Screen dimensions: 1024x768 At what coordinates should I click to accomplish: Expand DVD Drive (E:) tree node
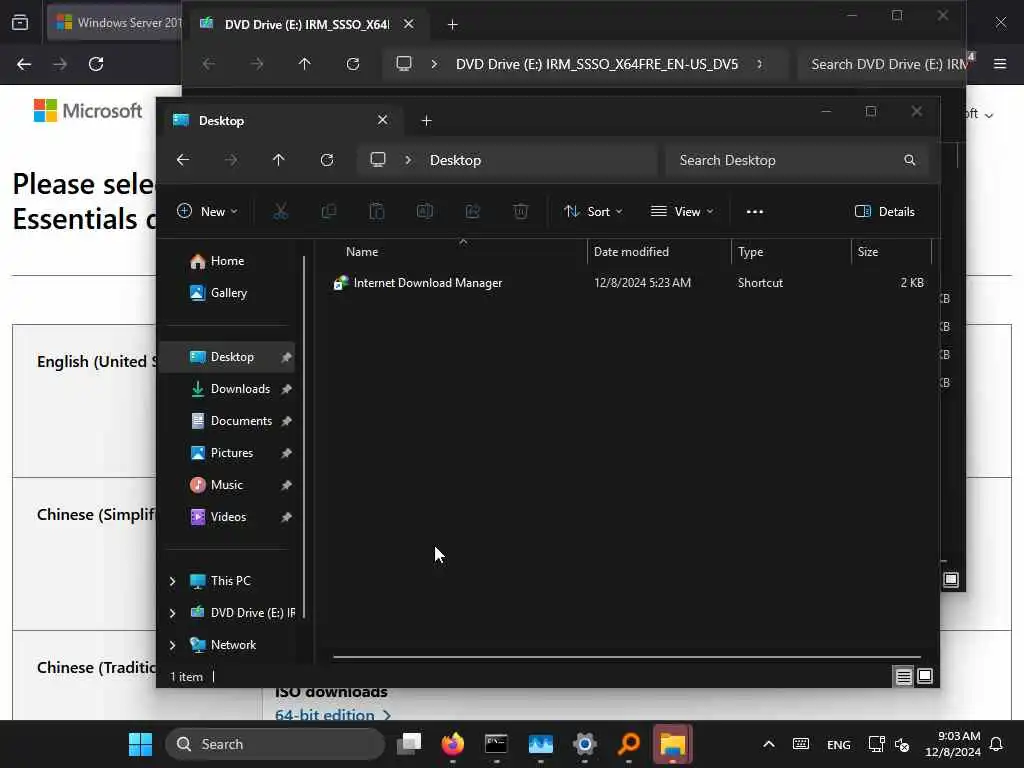[x=172, y=613]
